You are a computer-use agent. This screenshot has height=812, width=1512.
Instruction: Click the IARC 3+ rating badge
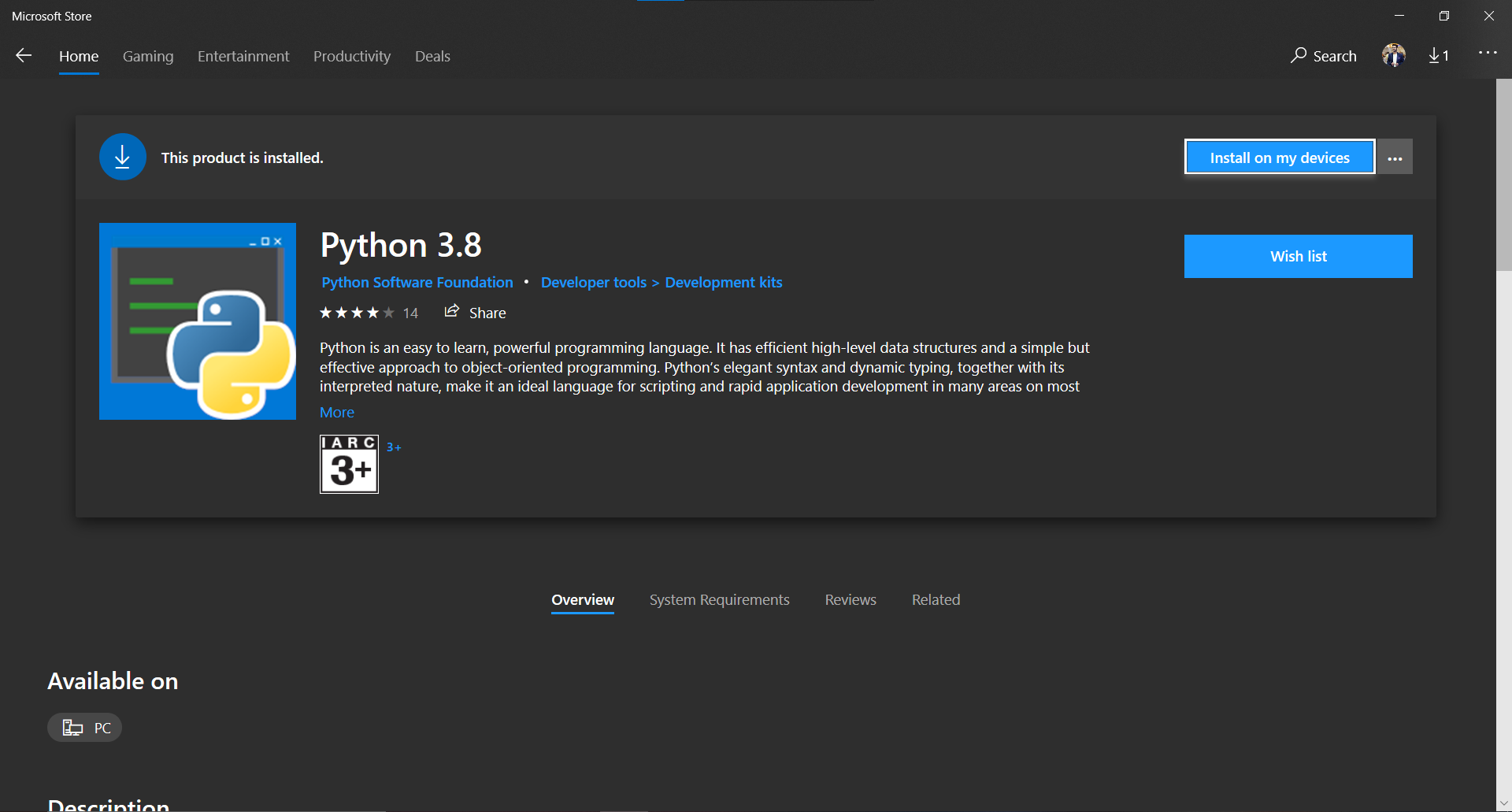[349, 464]
